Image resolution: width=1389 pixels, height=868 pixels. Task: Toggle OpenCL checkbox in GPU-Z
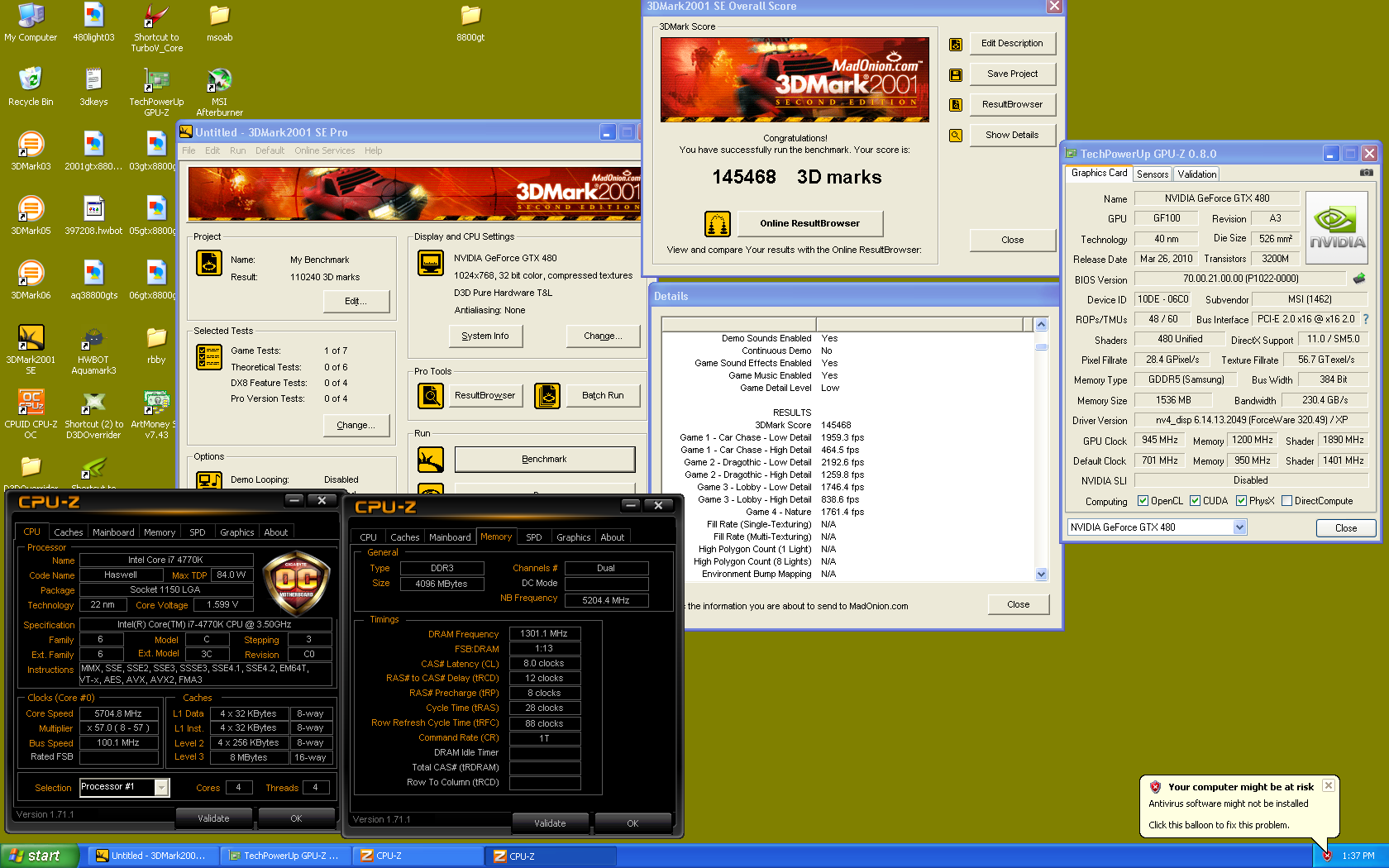(1143, 501)
